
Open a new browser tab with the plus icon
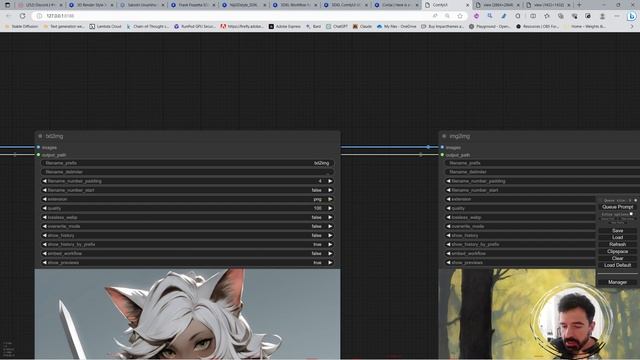point(579,5)
